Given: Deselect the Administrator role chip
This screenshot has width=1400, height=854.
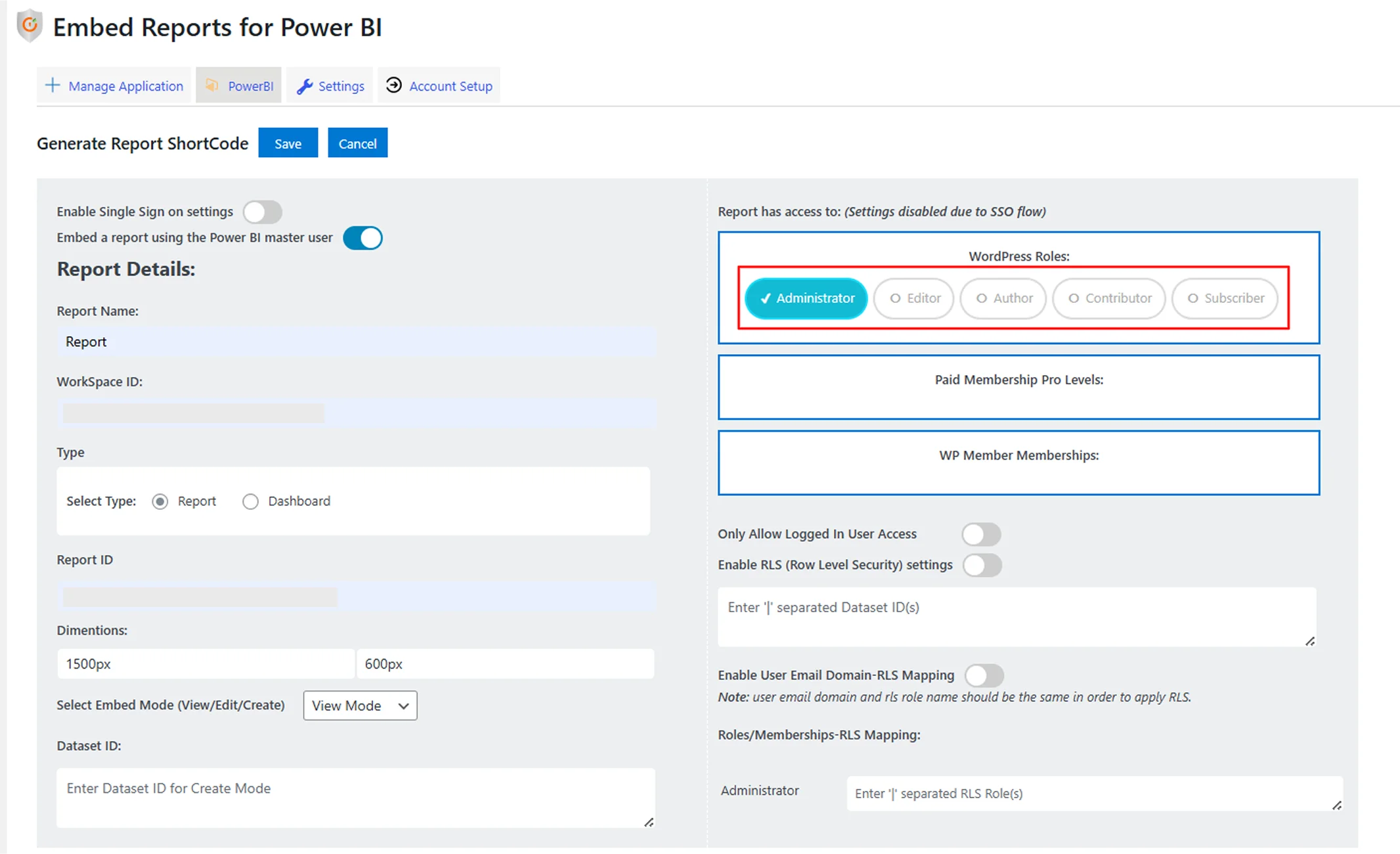Looking at the screenshot, I should pos(806,298).
